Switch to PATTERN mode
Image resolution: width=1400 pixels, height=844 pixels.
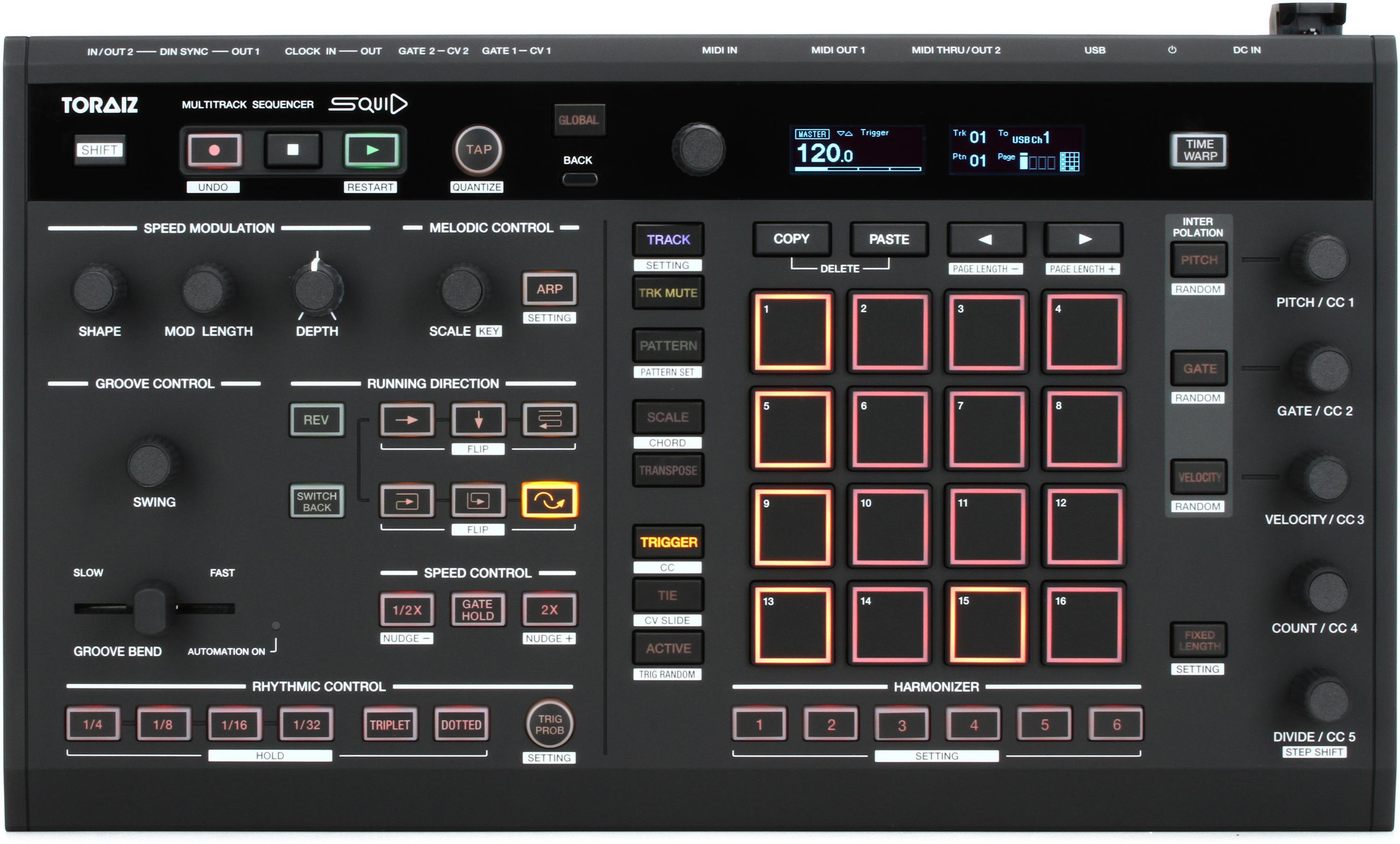(x=668, y=344)
